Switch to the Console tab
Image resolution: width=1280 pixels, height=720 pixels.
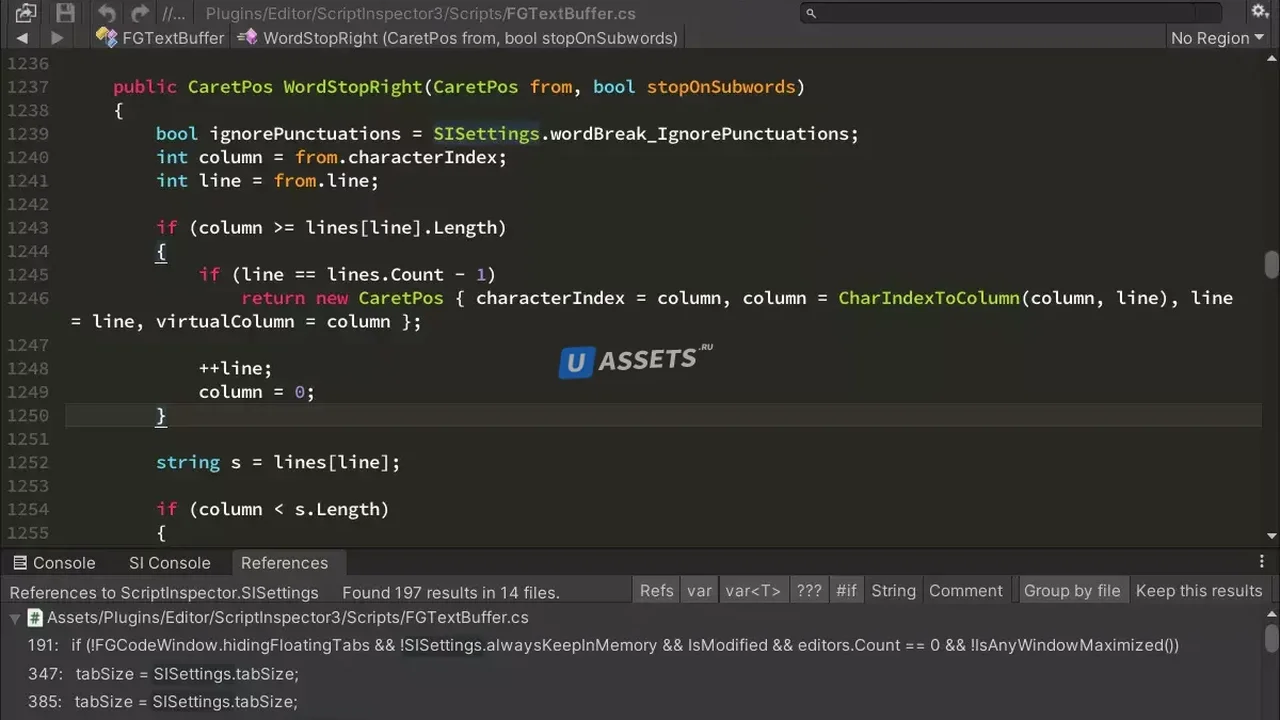(54, 563)
